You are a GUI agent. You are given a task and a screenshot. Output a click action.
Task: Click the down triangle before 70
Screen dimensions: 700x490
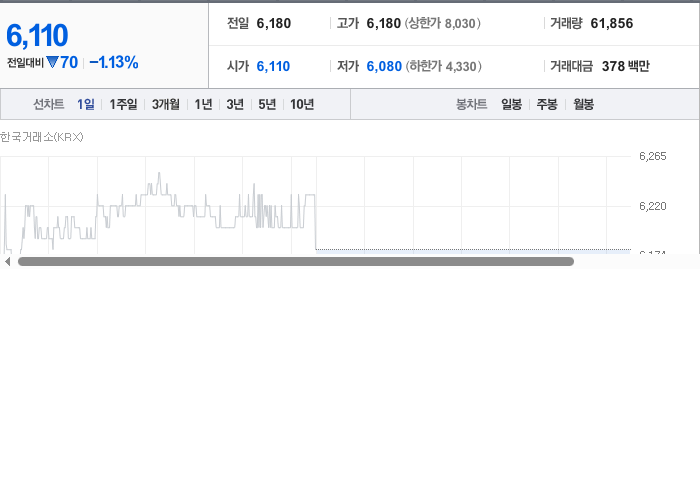coord(52,62)
